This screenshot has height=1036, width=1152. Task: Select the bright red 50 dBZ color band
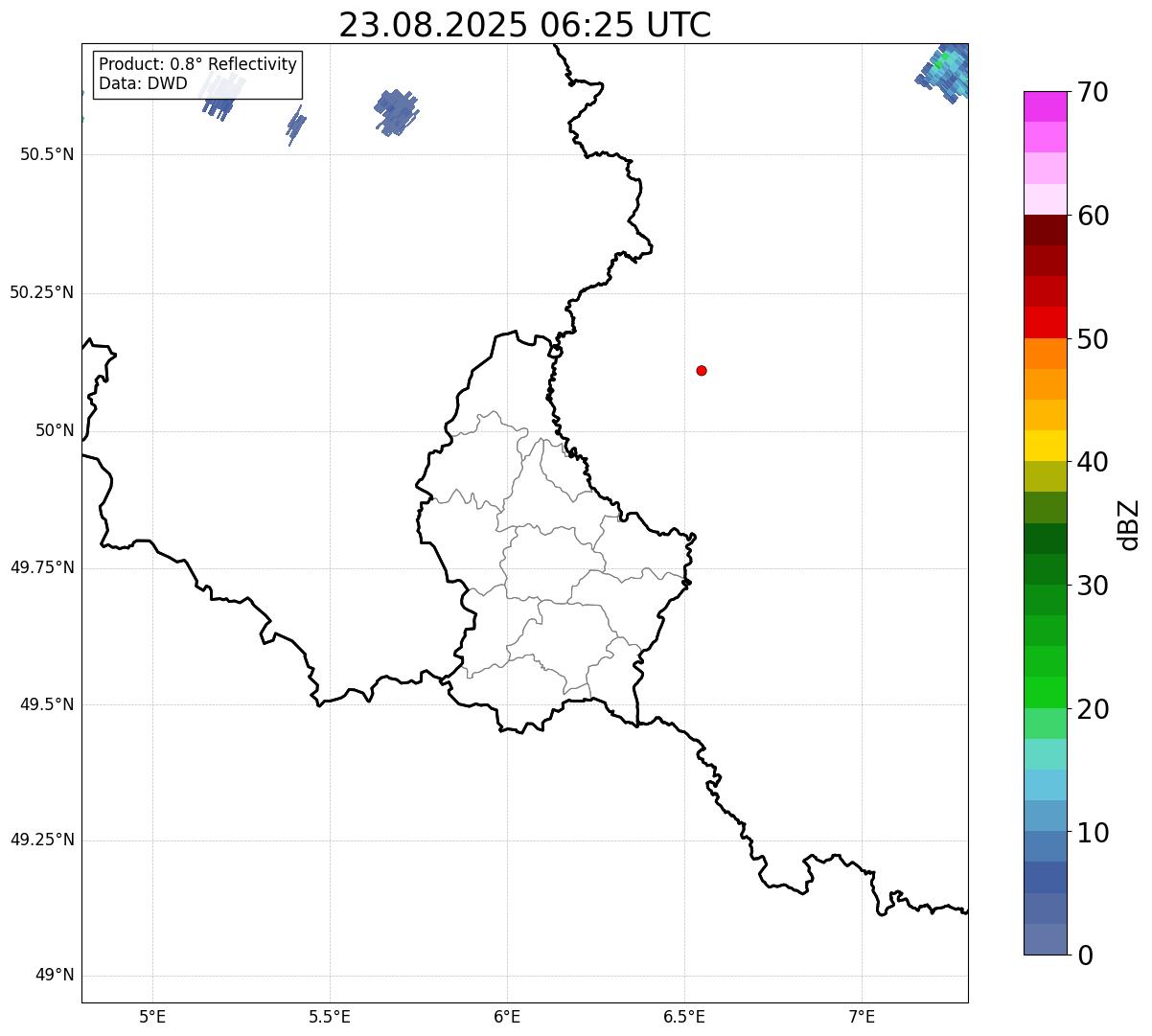(x=1045, y=322)
